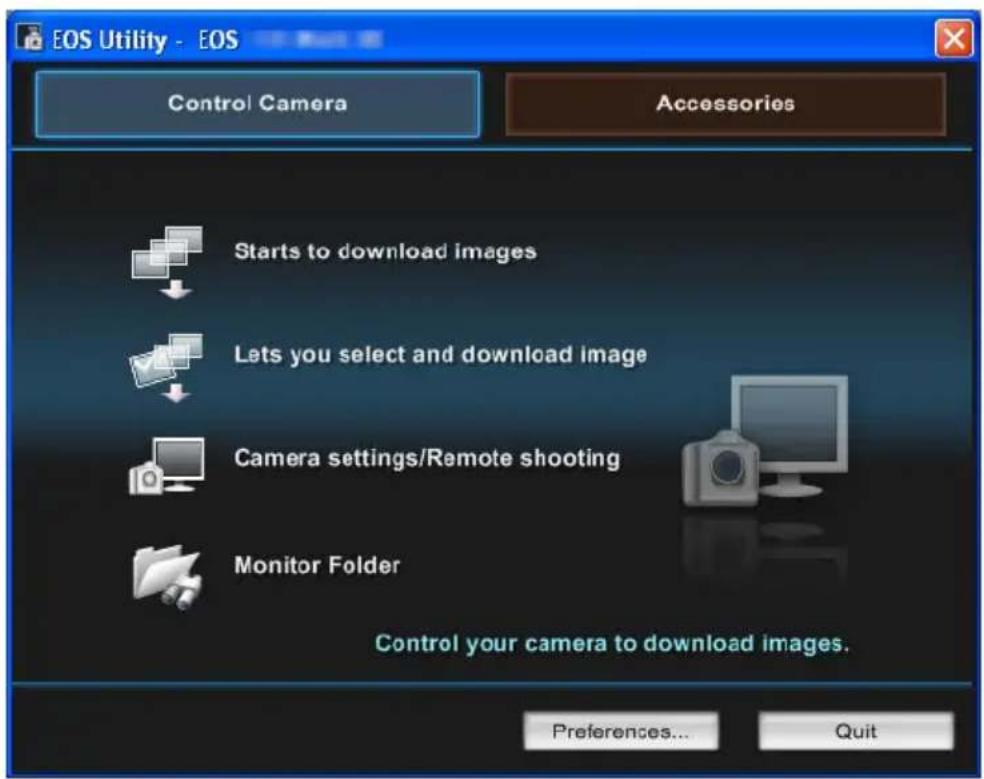Click the "EOS Utility - EOS" window title text
The image size is (984, 779).
coord(145,40)
